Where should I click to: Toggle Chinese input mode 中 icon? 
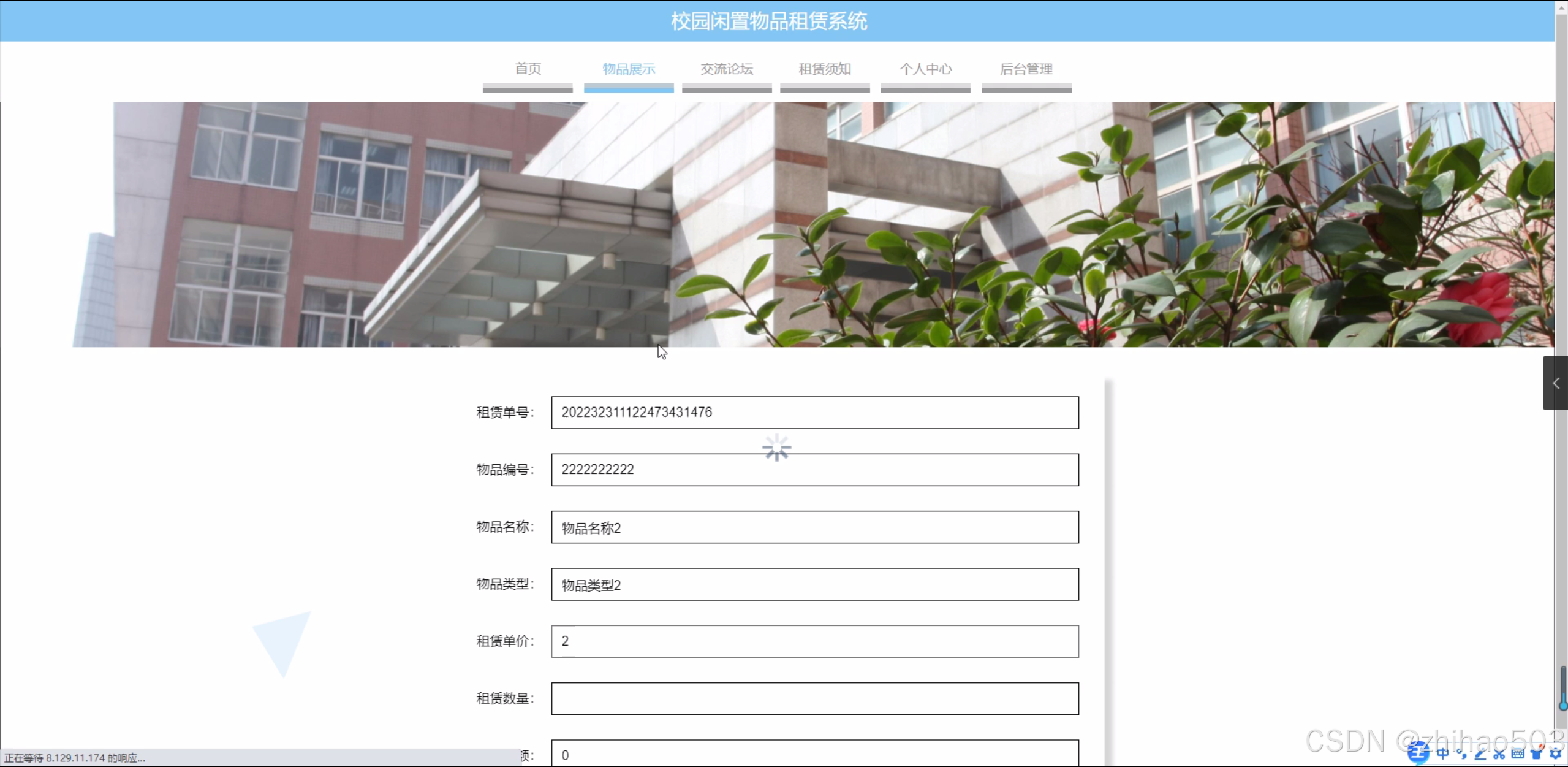[1443, 754]
